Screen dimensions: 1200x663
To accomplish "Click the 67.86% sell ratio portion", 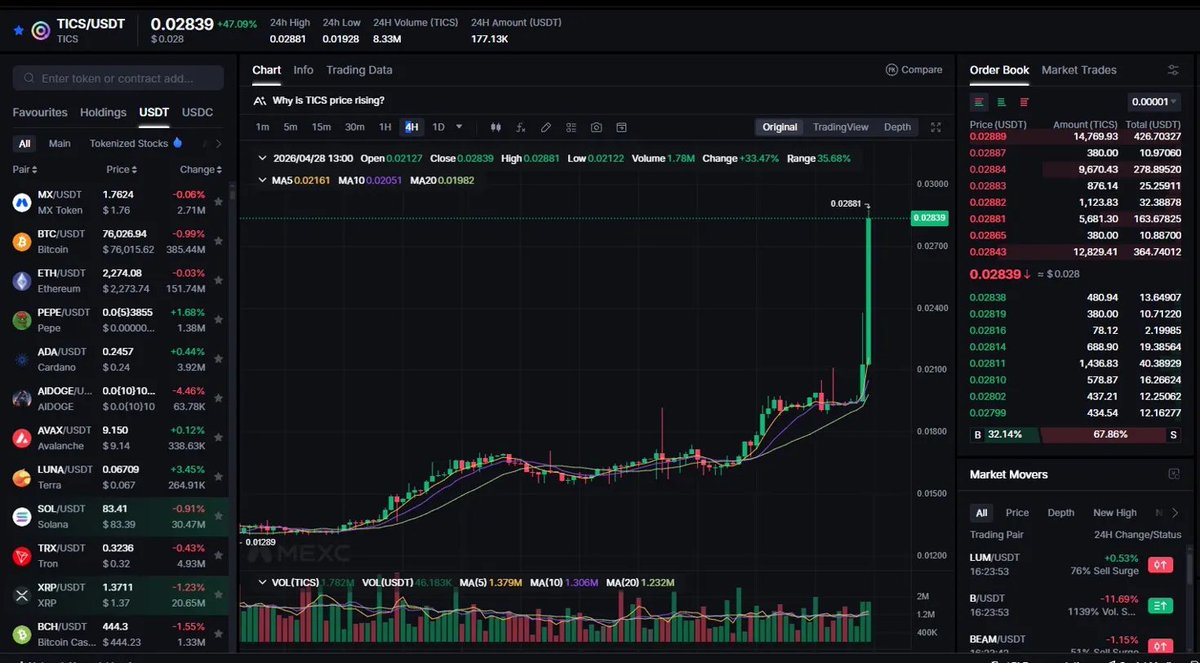I will [1112, 435].
